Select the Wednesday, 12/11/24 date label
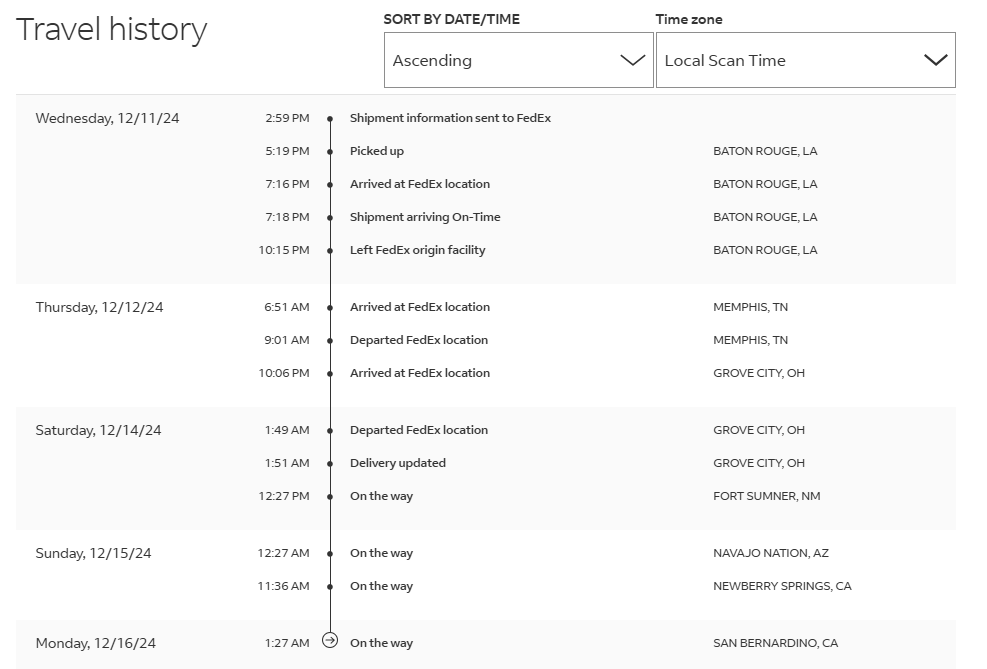Viewport: 987px width, 669px height. [x=107, y=118]
